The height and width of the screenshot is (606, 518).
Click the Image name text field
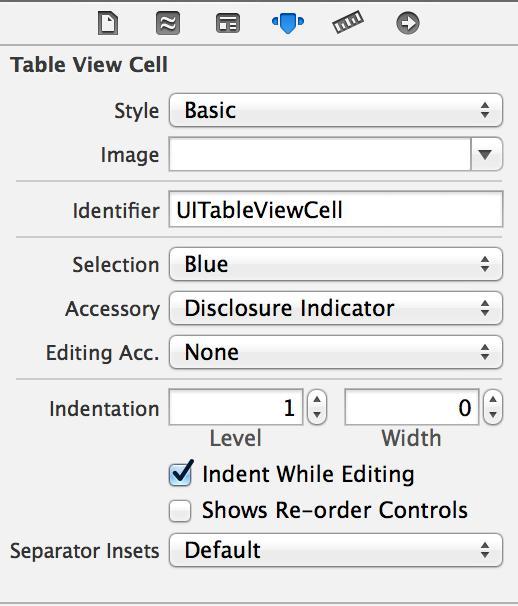(320, 154)
